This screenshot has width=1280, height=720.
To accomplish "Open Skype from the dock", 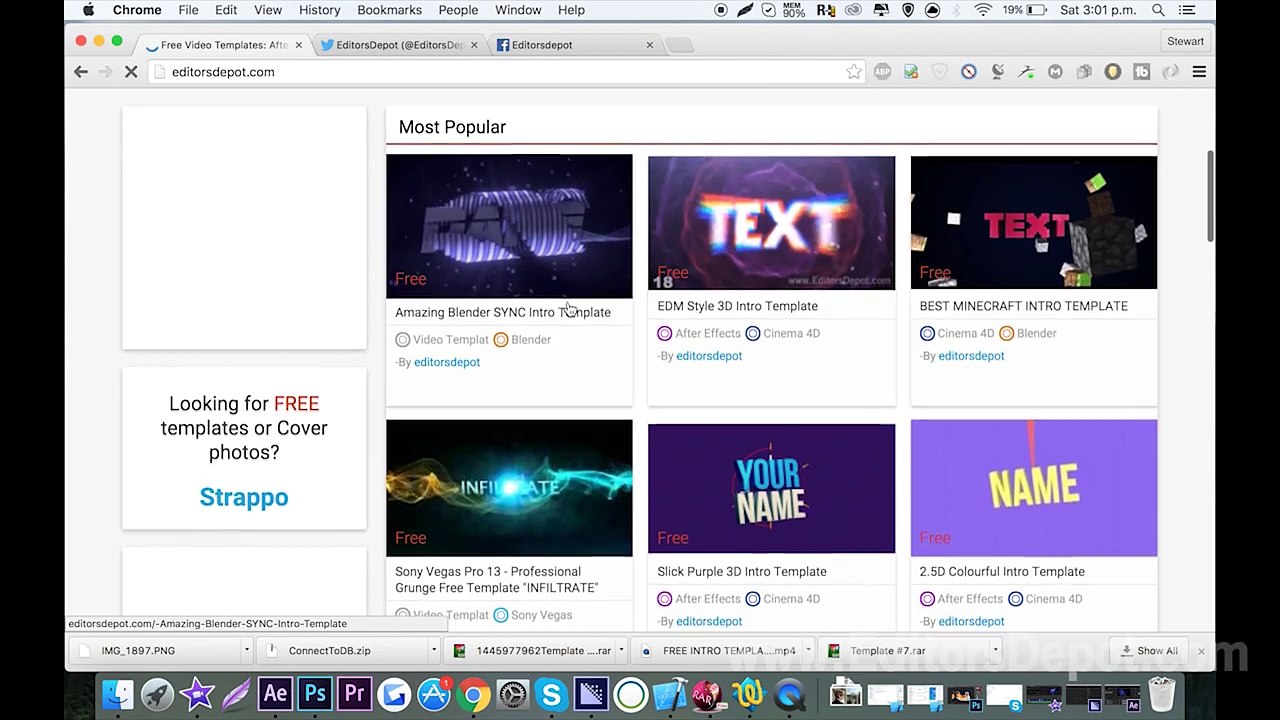I will (x=551, y=694).
